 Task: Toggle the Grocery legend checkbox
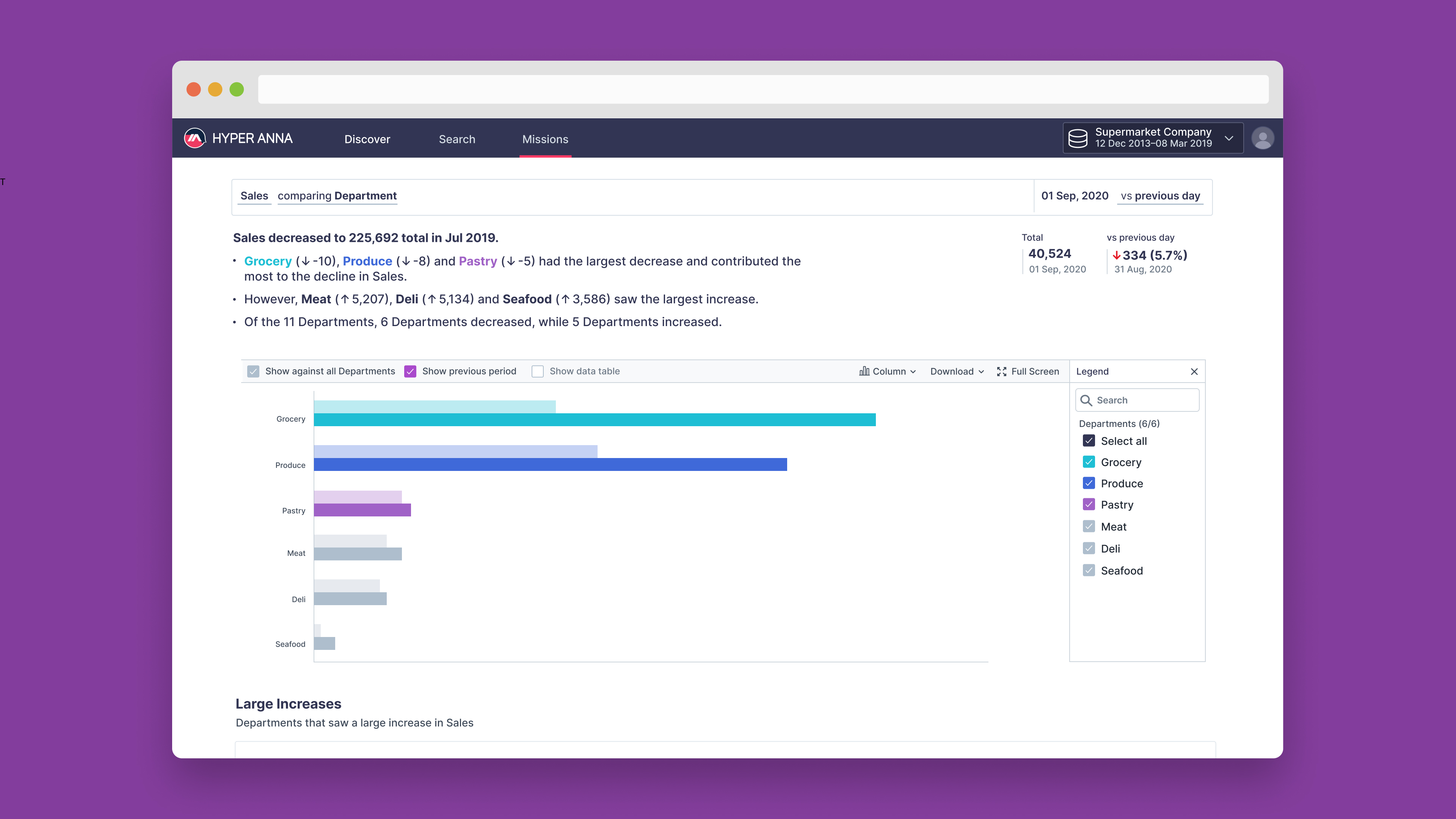1089,462
